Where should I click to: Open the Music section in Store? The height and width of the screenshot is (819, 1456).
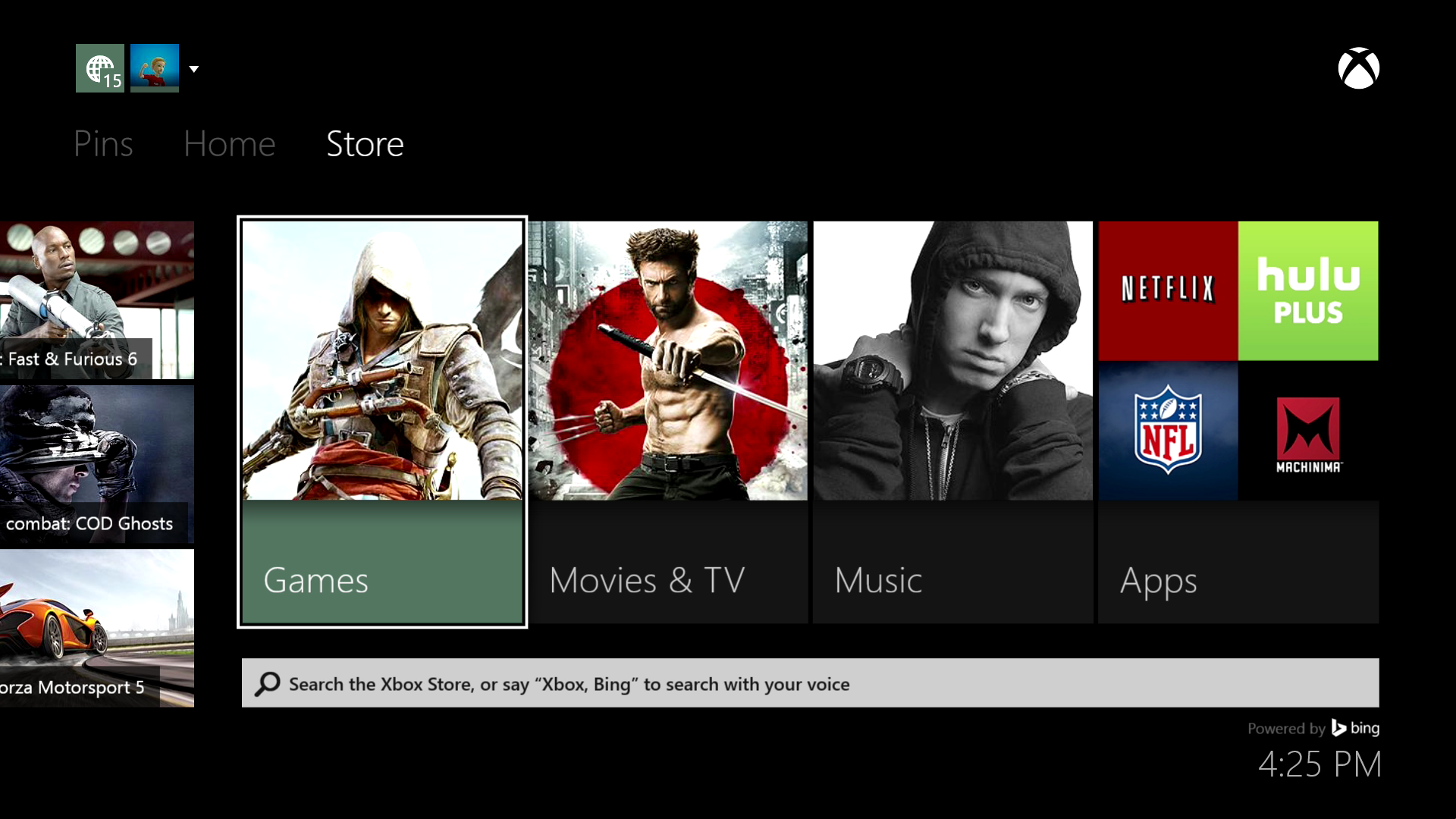tap(953, 421)
